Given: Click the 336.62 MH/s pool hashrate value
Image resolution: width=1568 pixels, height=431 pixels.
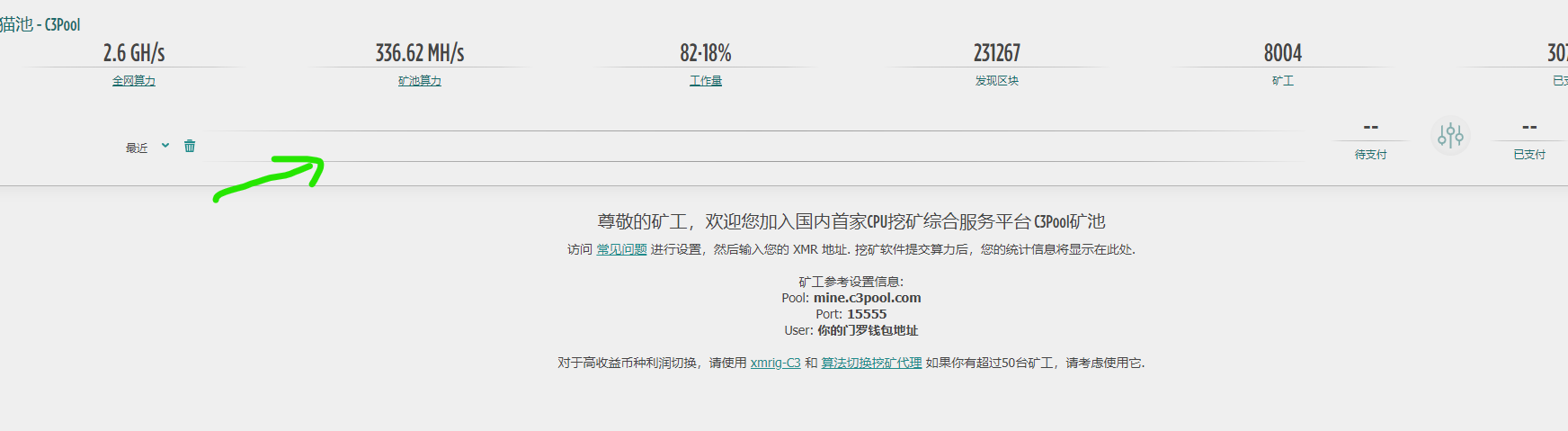Looking at the screenshot, I should tap(420, 53).
